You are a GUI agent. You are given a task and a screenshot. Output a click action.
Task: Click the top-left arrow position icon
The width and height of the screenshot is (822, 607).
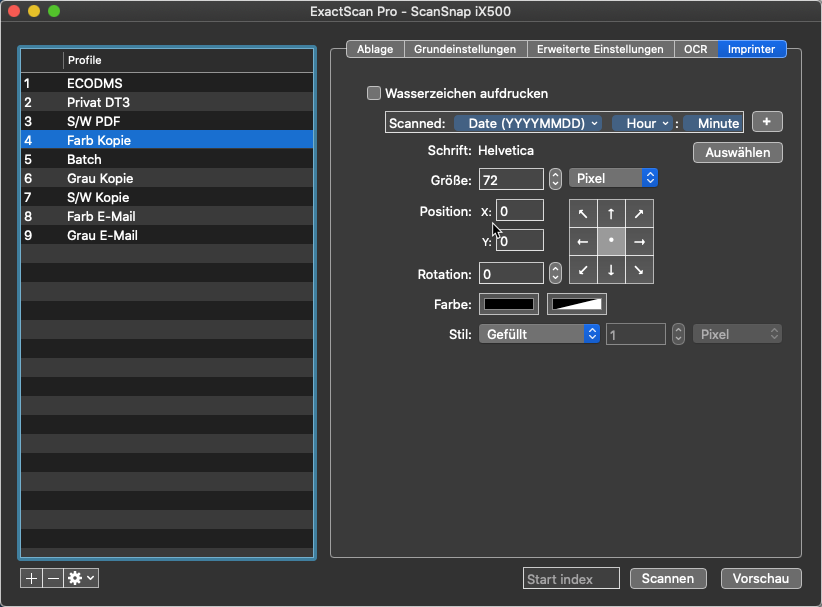582,214
